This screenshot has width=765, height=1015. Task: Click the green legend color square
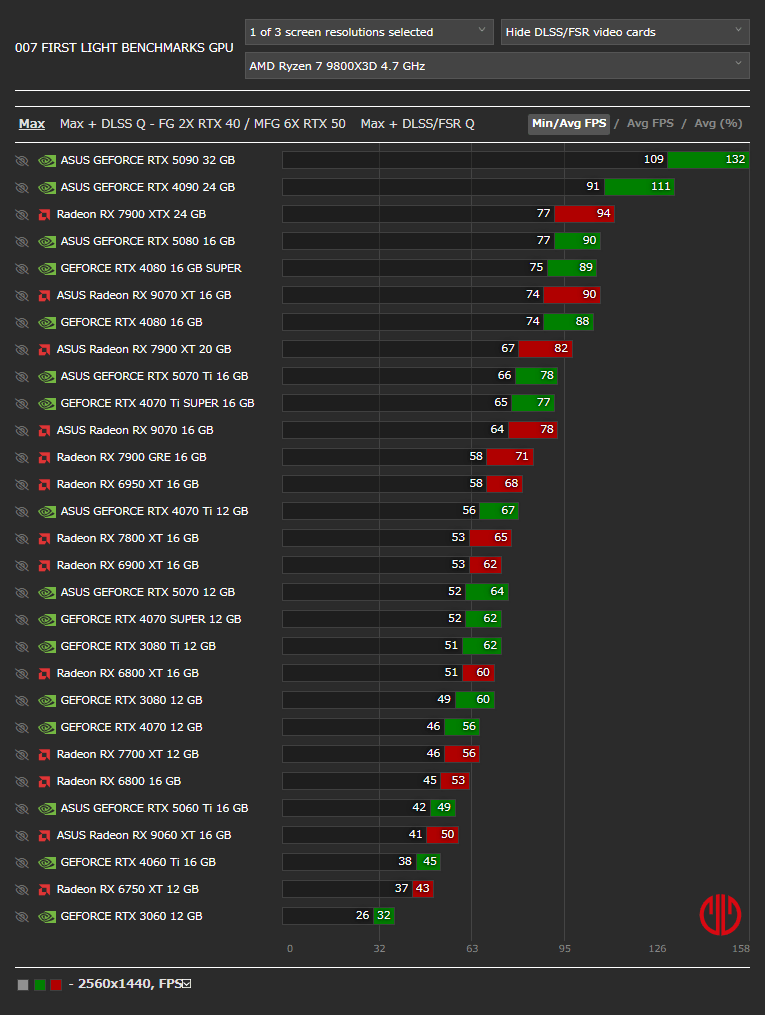40,985
